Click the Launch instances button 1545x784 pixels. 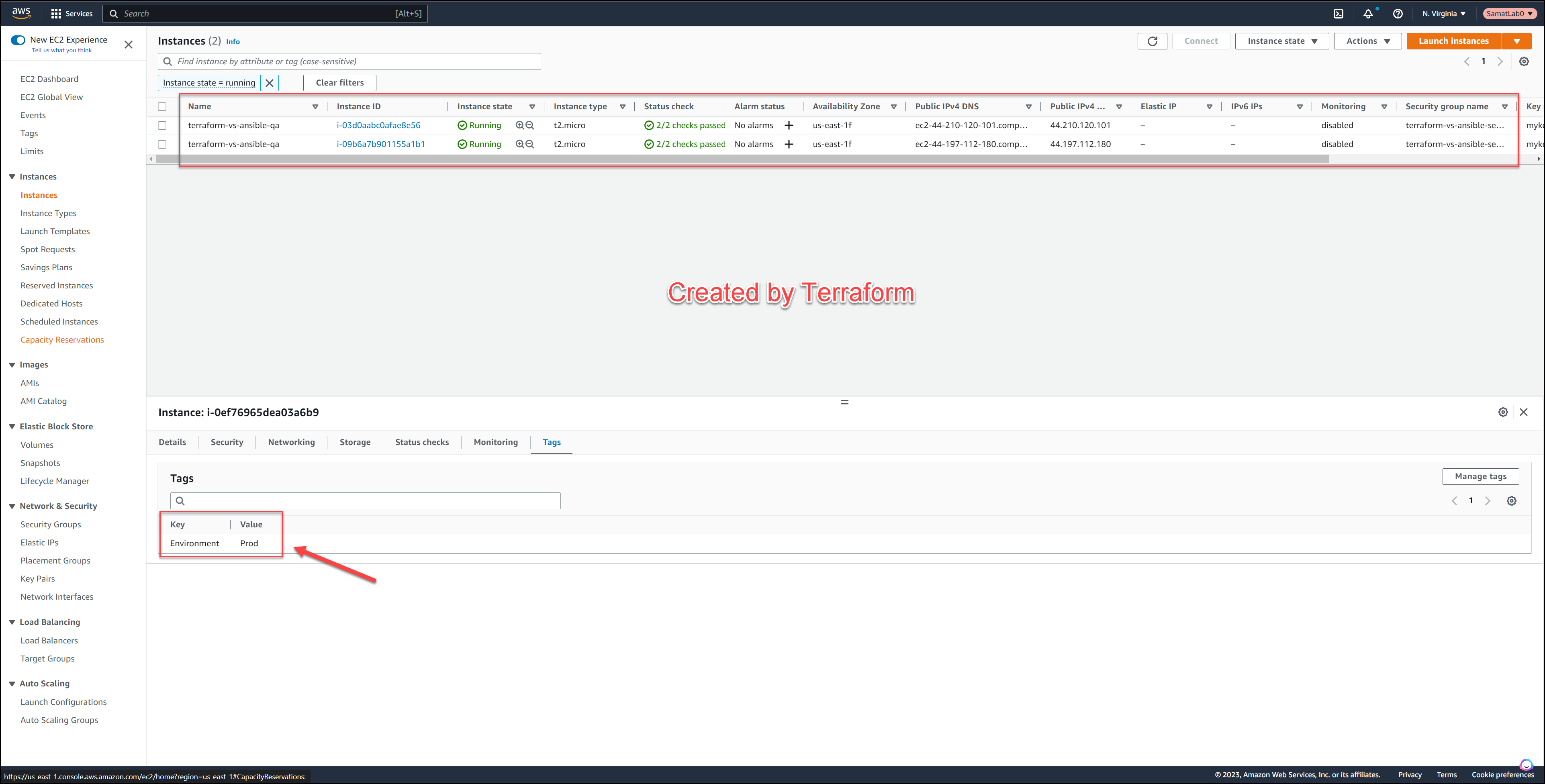click(x=1453, y=41)
